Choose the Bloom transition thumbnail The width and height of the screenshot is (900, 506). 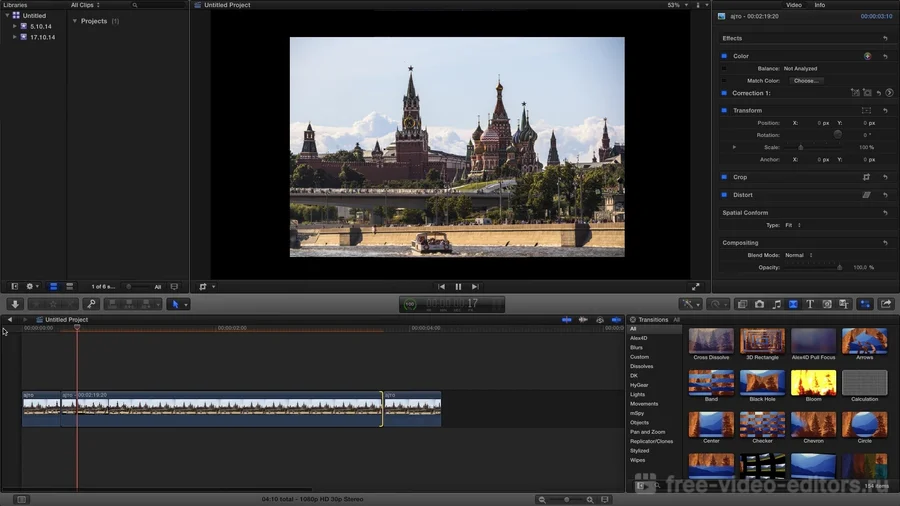813,383
